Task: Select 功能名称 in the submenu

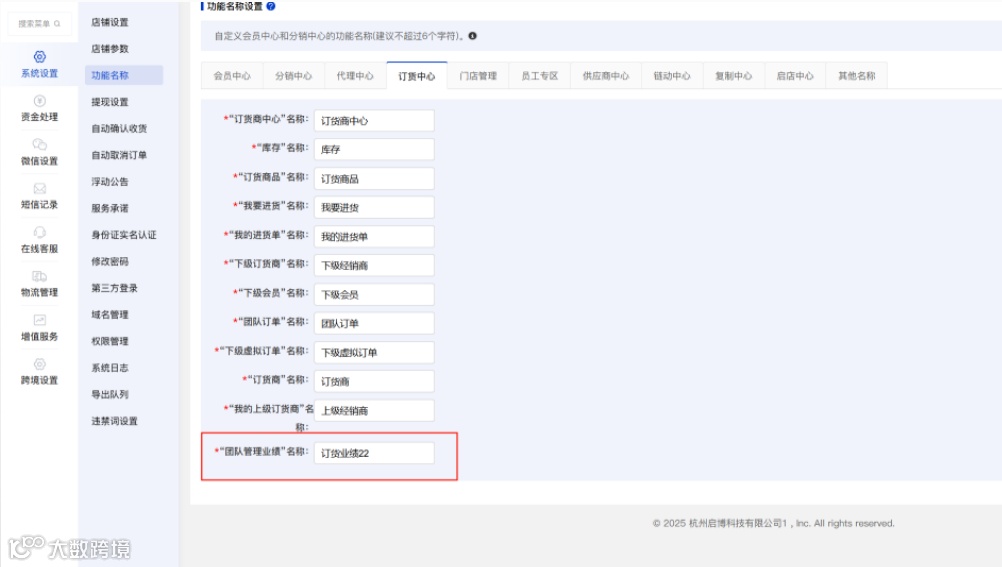Action: click(123, 75)
